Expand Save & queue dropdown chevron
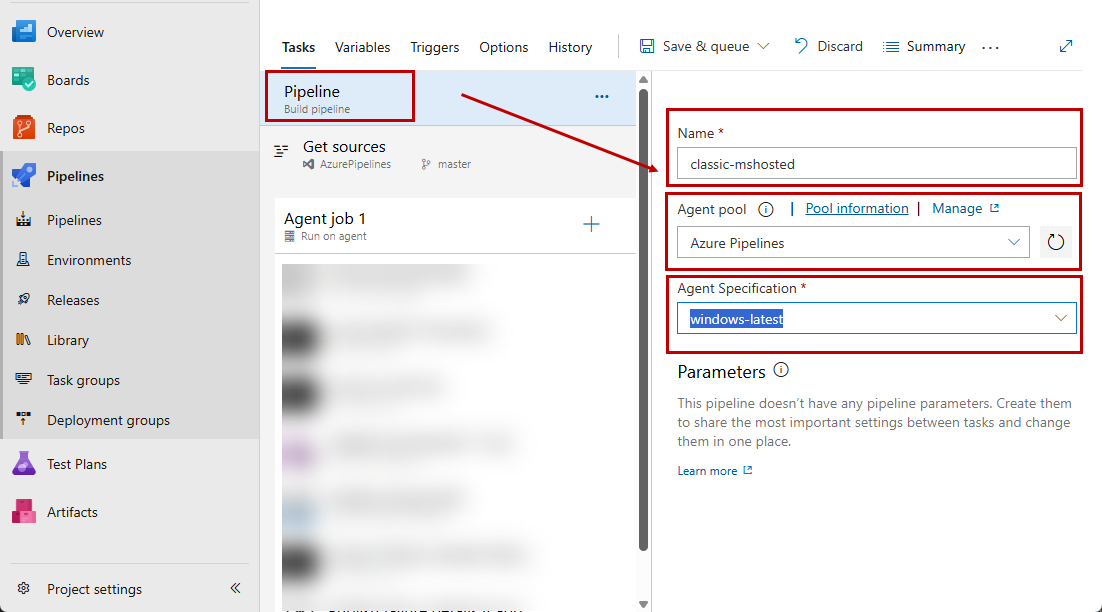This screenshot has height=612, width=1102. (764, 46)
